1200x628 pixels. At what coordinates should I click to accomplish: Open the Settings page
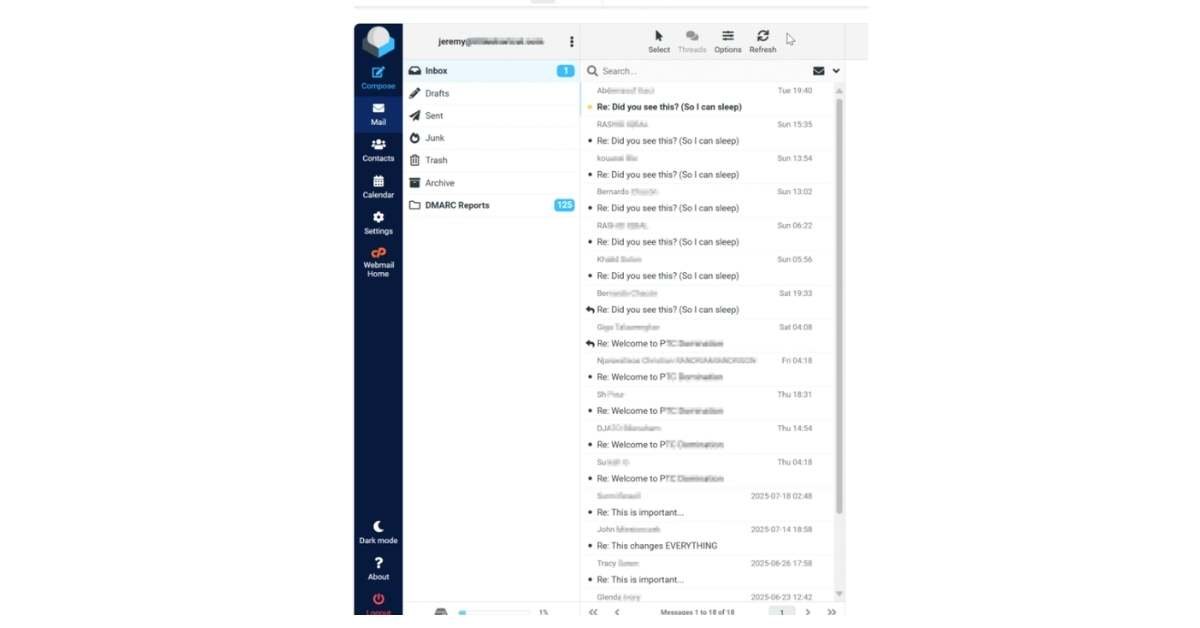[x=378, y=223]
